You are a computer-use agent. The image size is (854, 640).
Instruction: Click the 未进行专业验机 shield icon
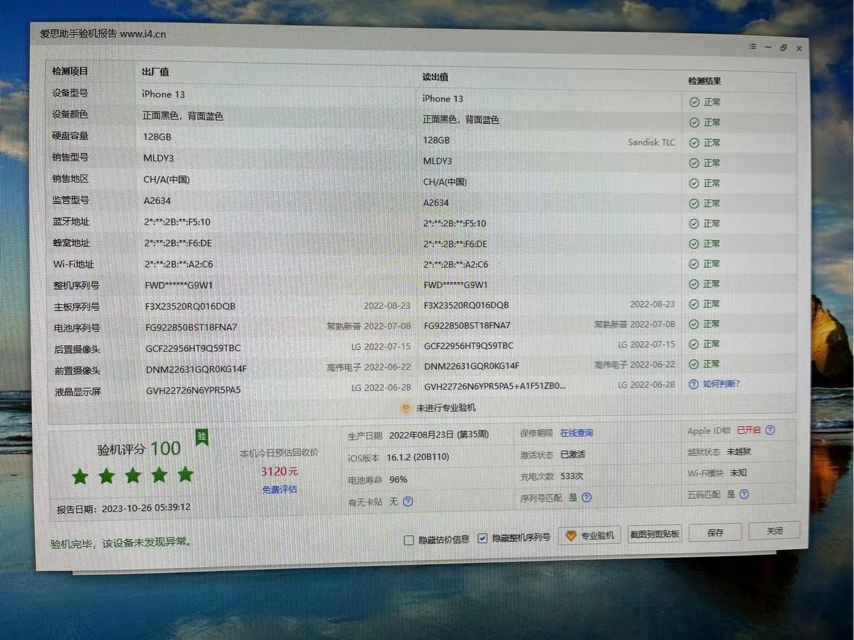point(405,408)
